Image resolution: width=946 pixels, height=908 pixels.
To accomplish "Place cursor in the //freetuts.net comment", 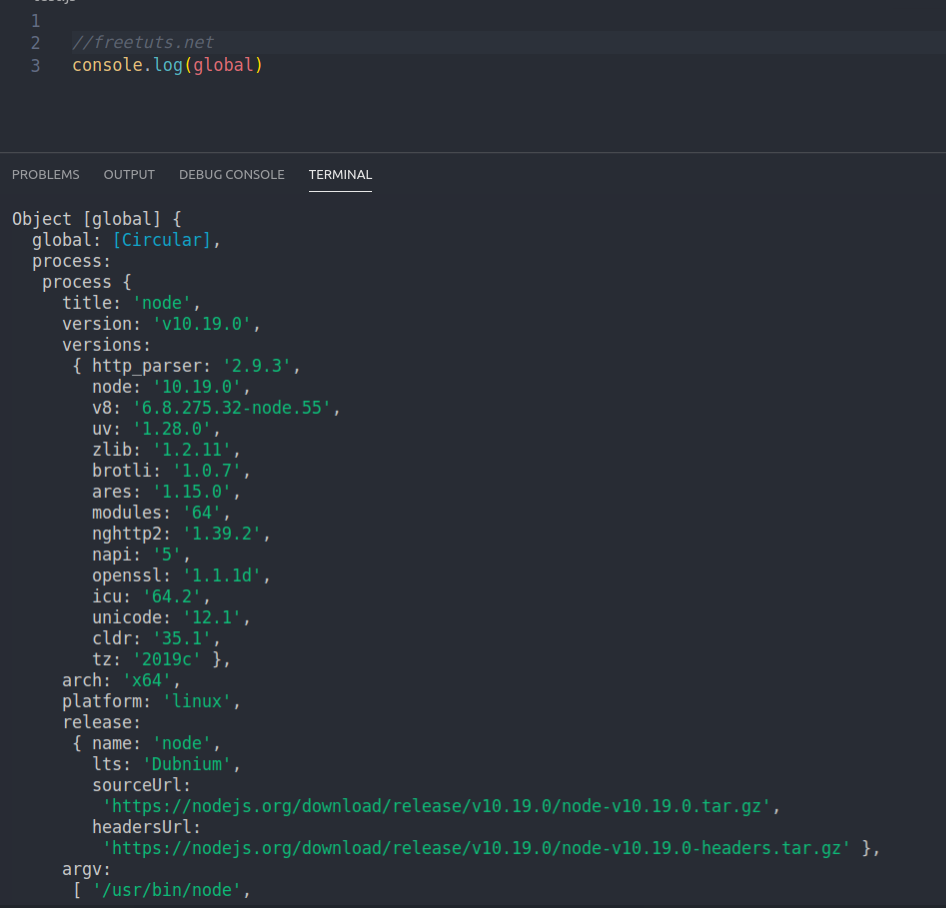I will pyautogui.click(x=143, y=42).
